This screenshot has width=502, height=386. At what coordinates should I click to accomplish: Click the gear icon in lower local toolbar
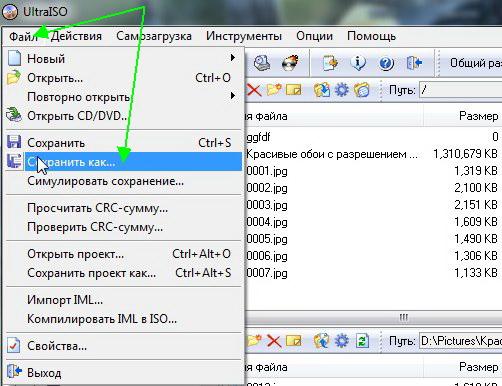342,341
